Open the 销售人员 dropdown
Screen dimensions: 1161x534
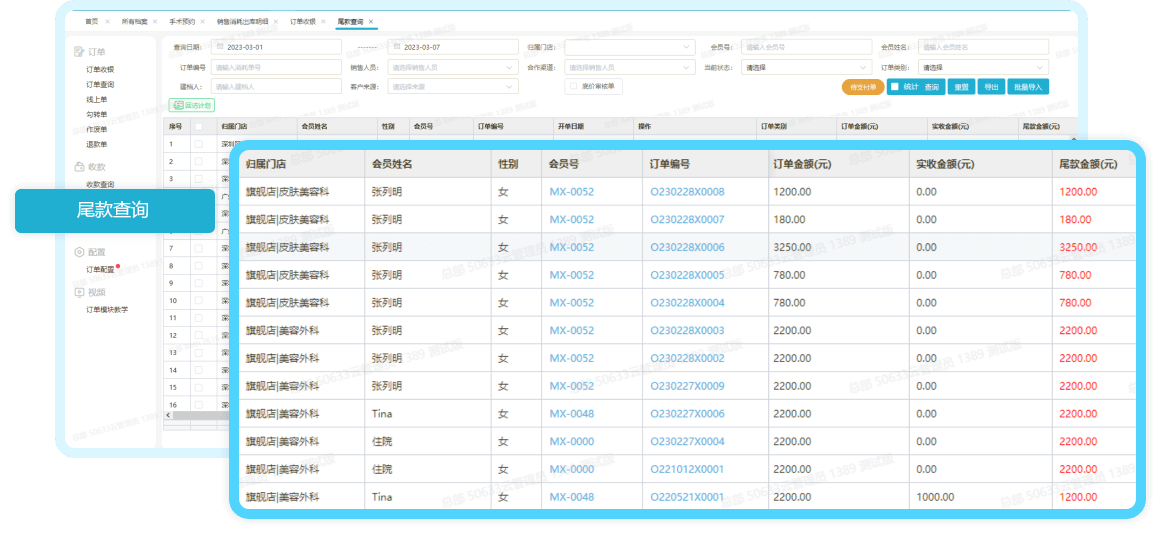(452, 67)
